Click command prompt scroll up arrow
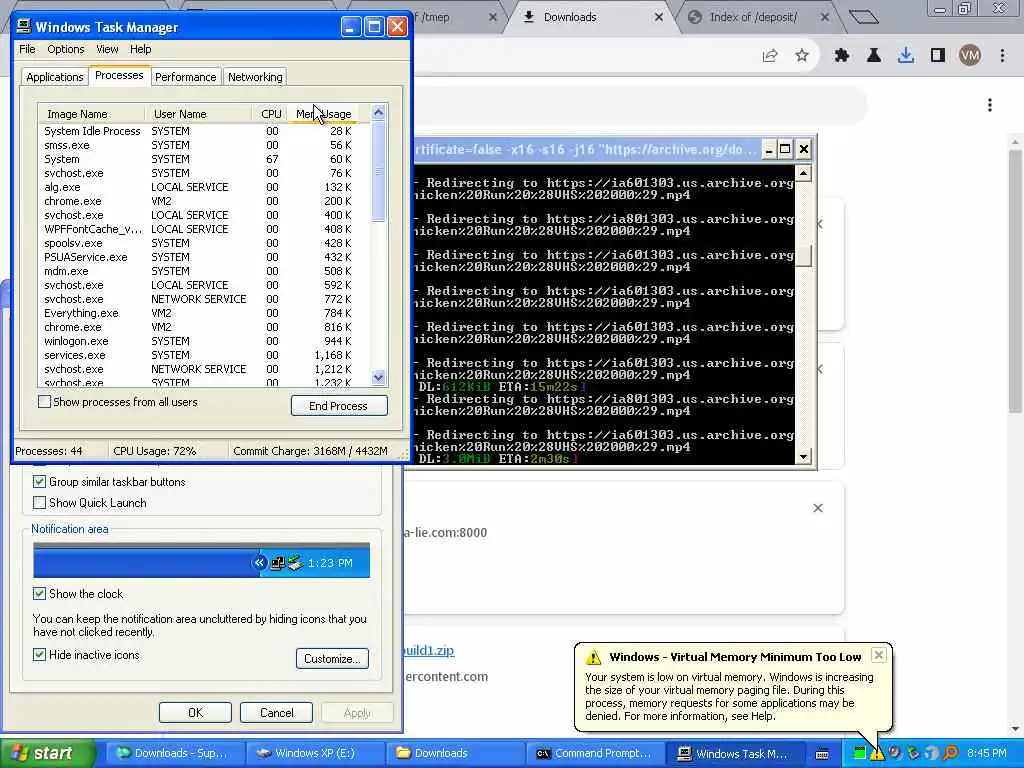 804,173
